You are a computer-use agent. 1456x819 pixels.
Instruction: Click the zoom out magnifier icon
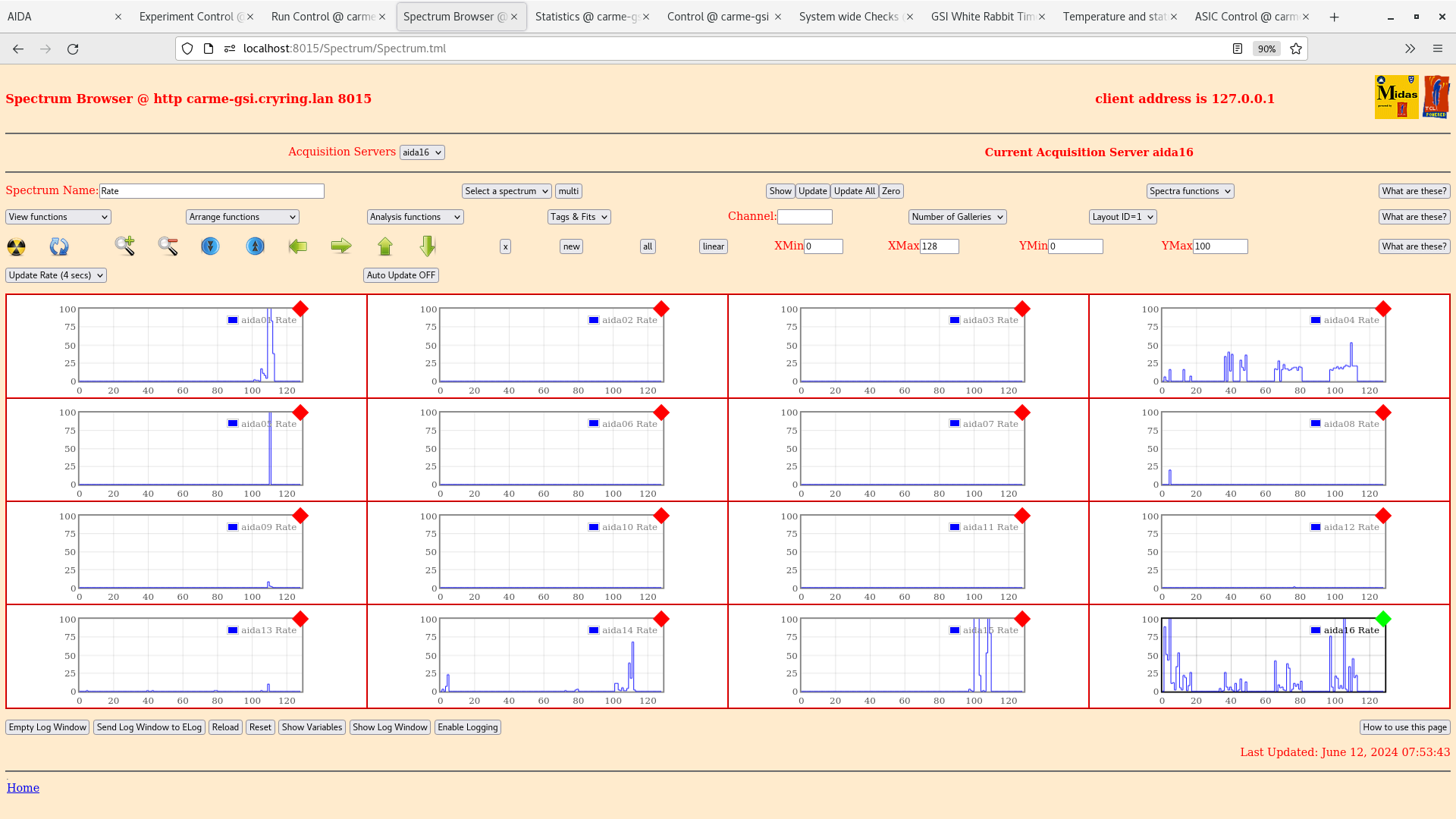click(x=168, y=246)
